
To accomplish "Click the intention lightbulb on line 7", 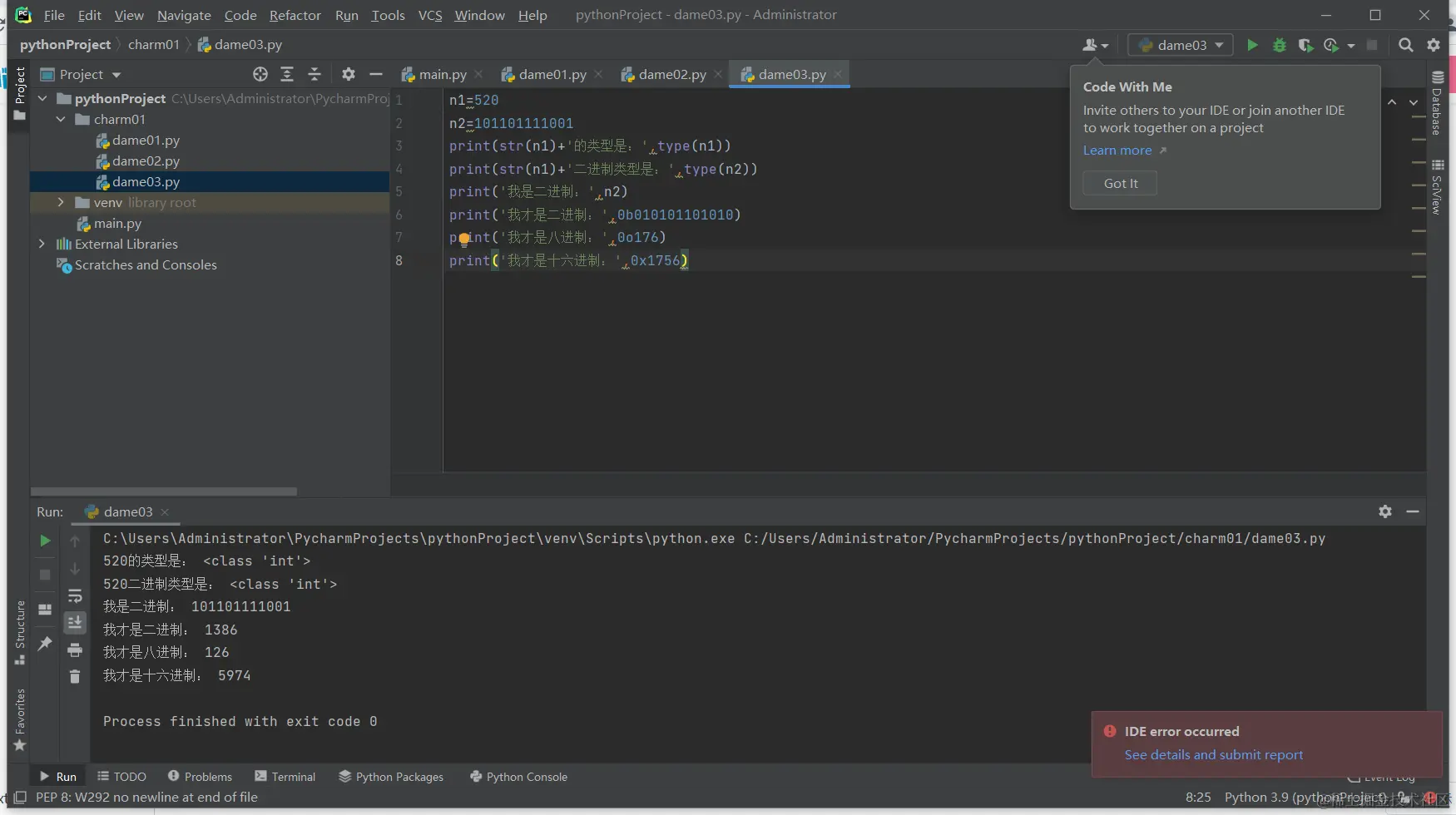I will pyautogui.click(x=464, y=240).
